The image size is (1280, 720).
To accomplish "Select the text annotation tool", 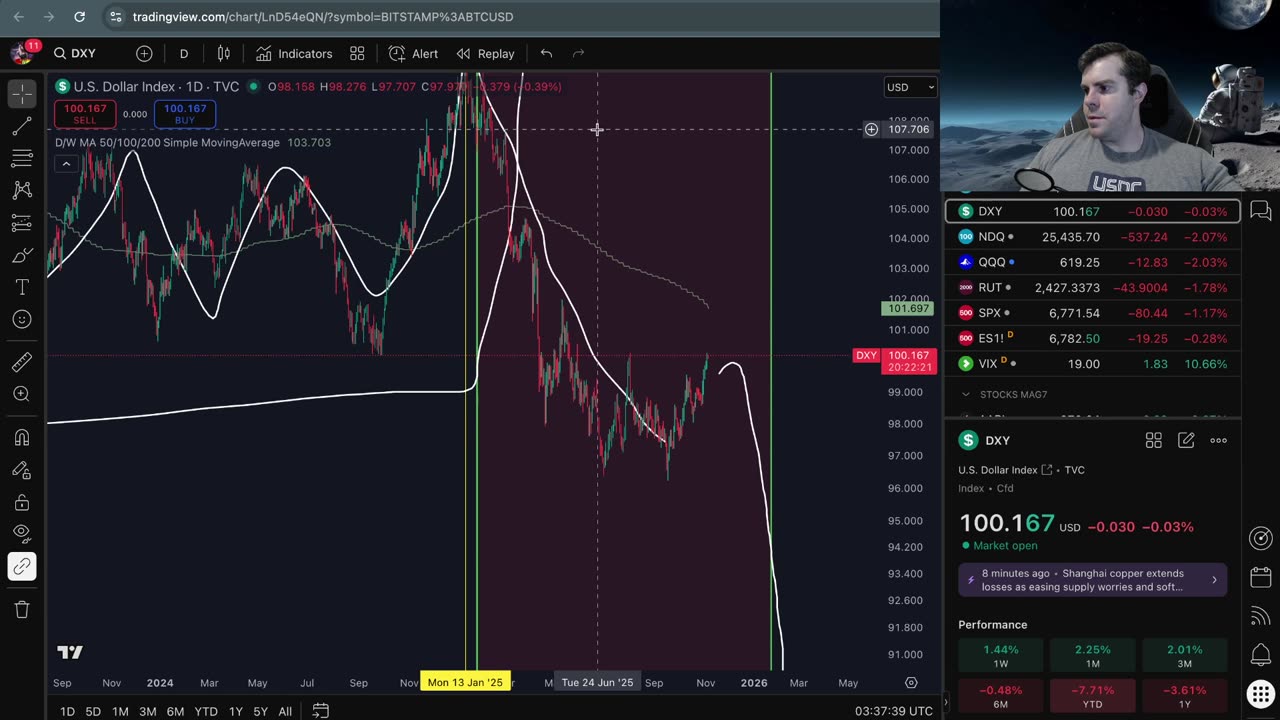I will [22, 287].
